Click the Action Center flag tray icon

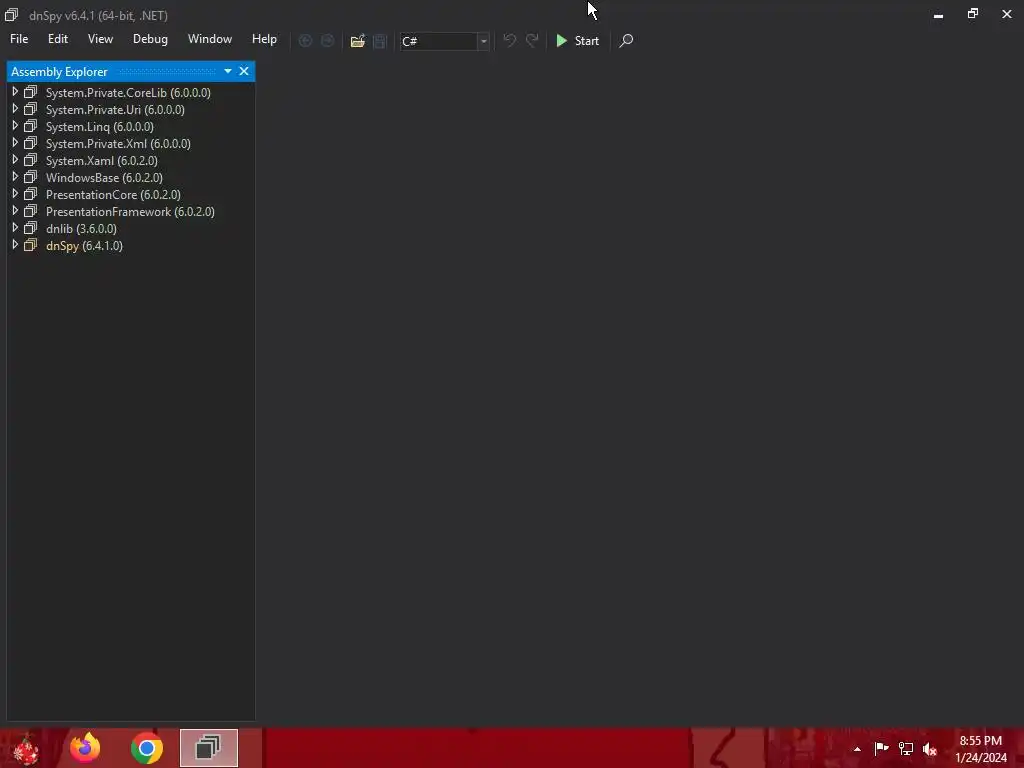pyautogui.click(x=881, y=748)
